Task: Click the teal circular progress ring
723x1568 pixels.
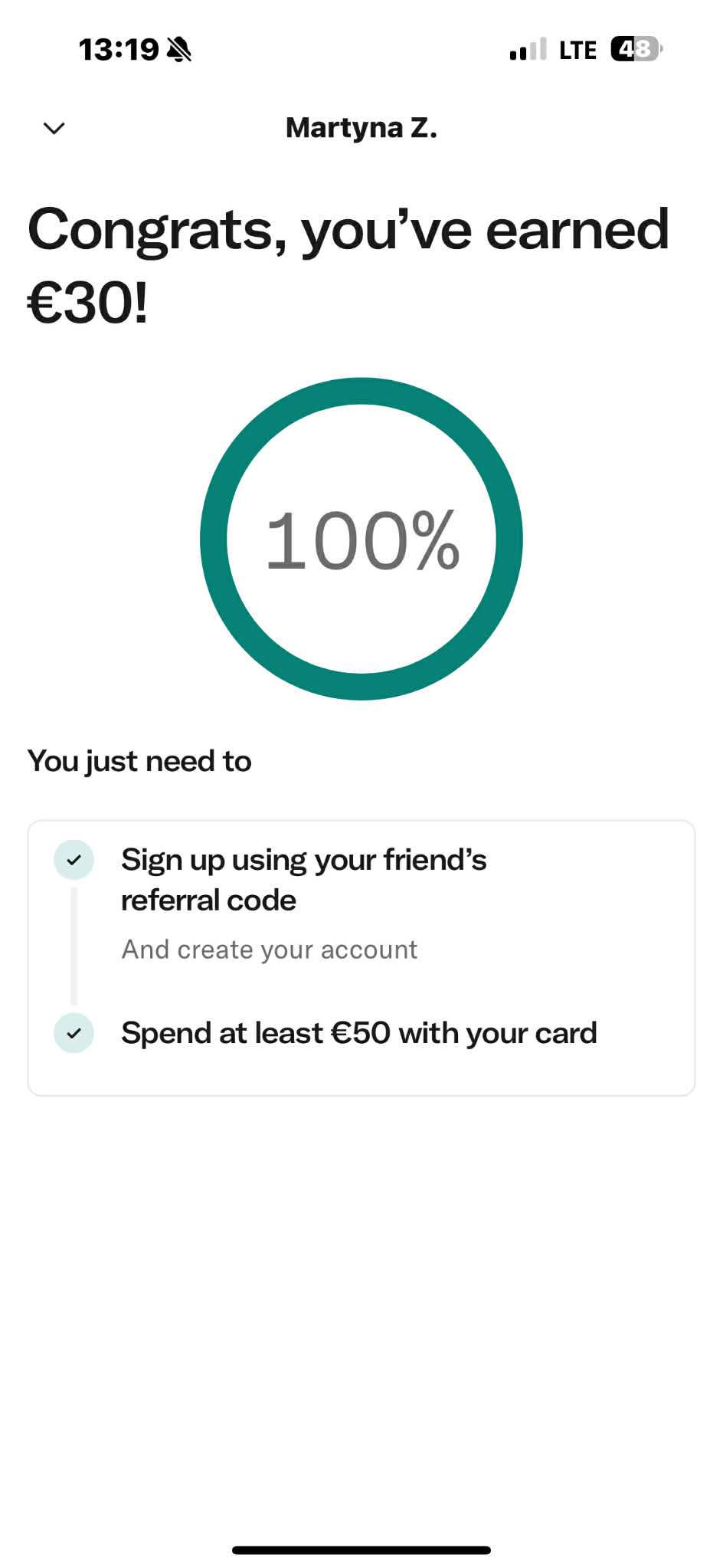Action: [214, 539]
